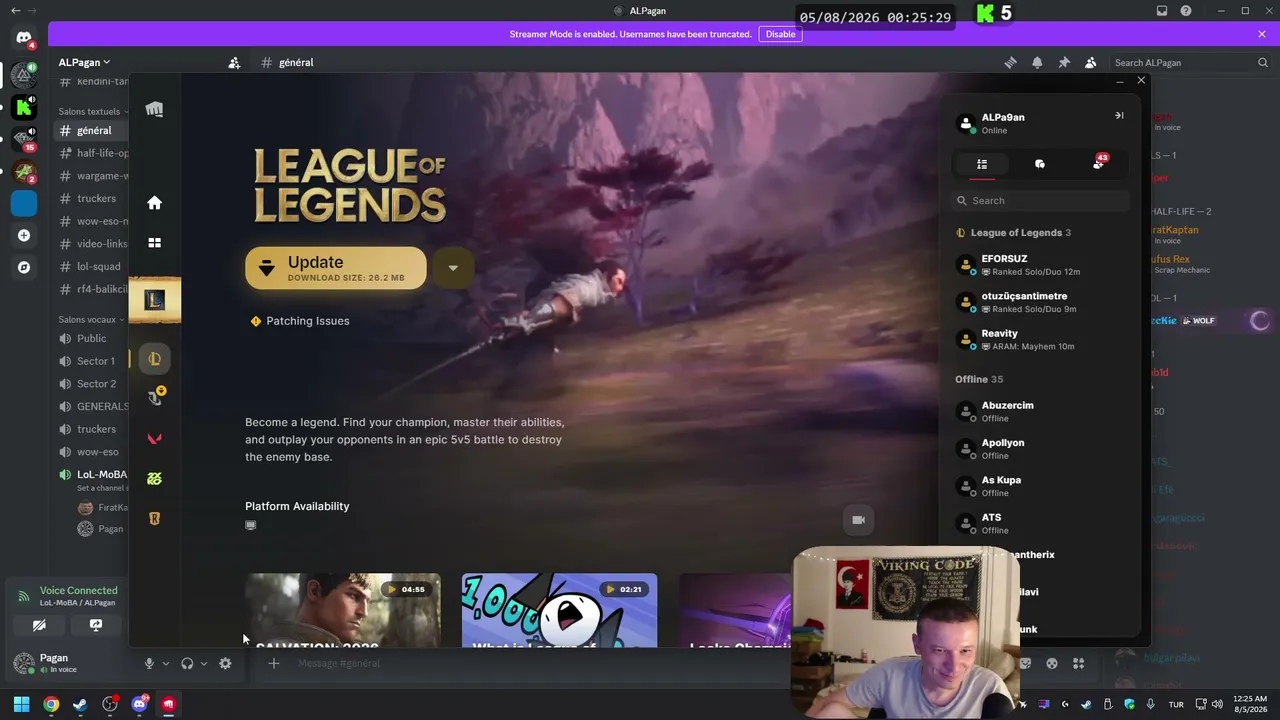Open the Windows Start menu
The image size is (1280, 720).
point(21,705)
